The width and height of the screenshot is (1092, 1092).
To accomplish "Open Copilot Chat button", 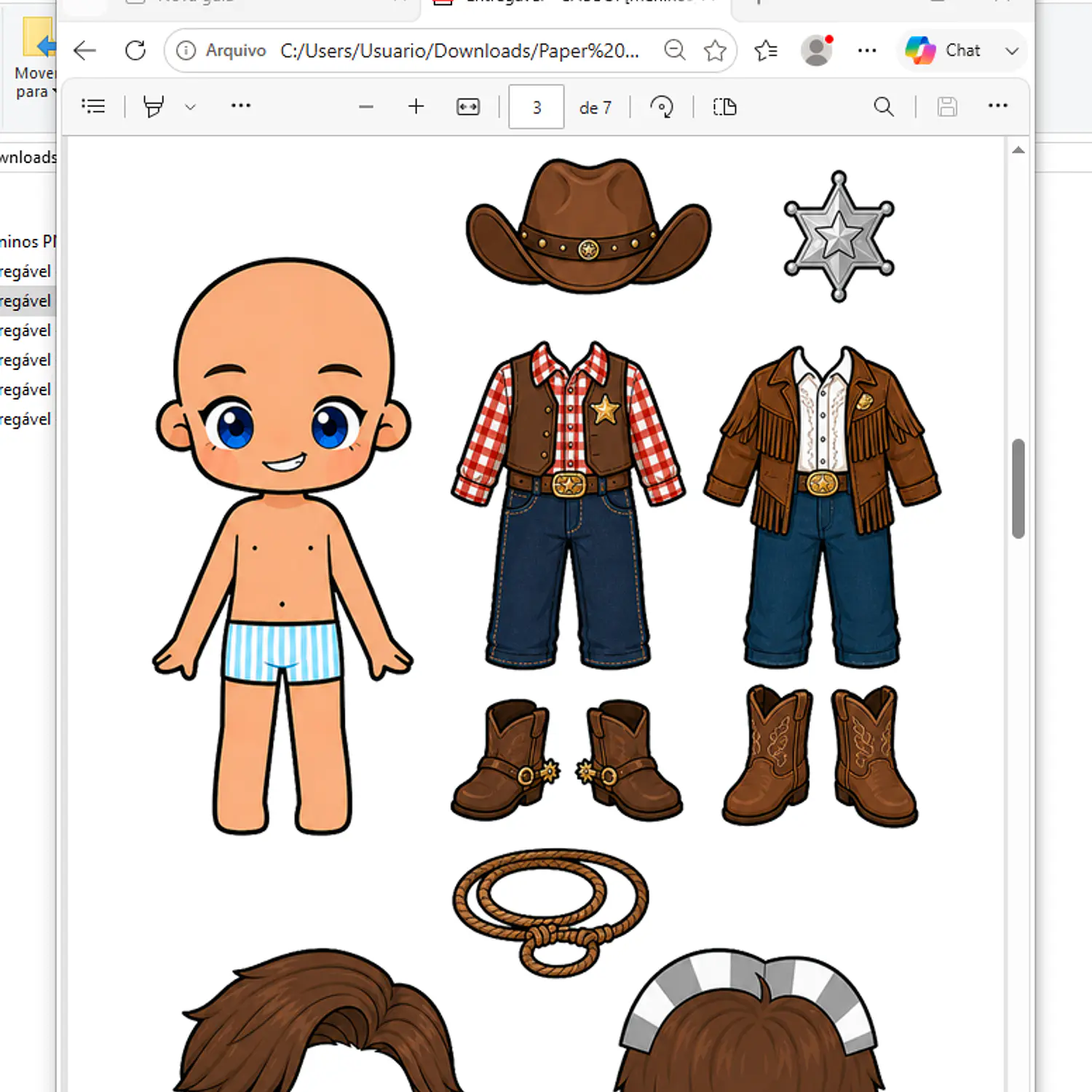I will 943,50.
